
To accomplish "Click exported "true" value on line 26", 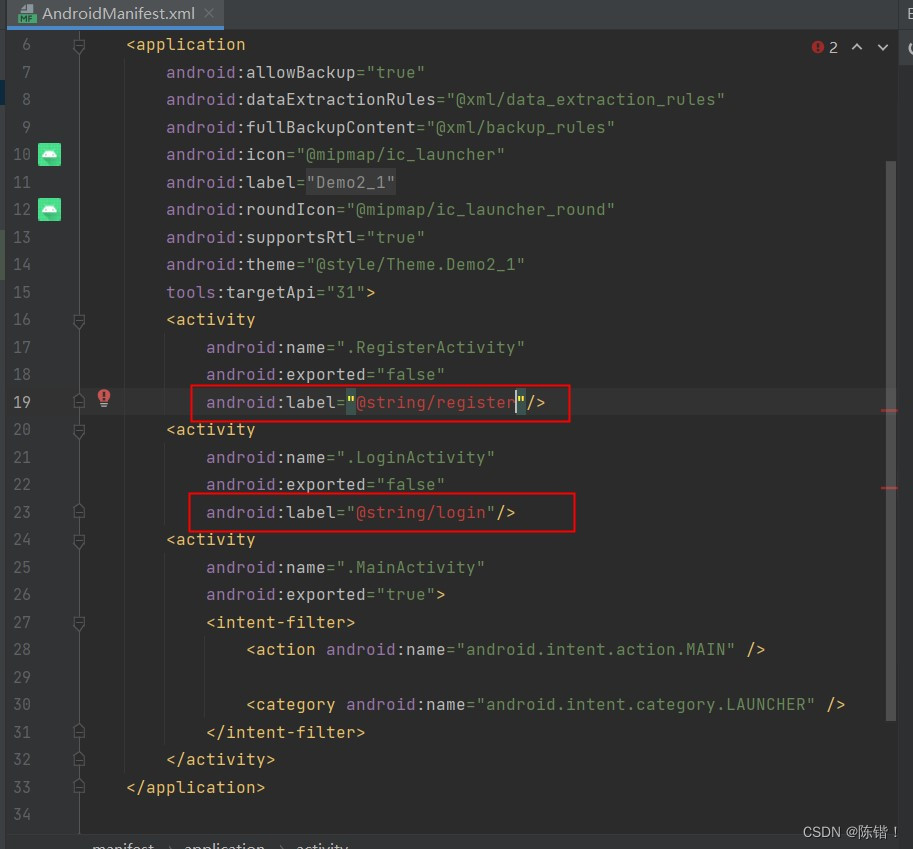I will coord(406,595).
